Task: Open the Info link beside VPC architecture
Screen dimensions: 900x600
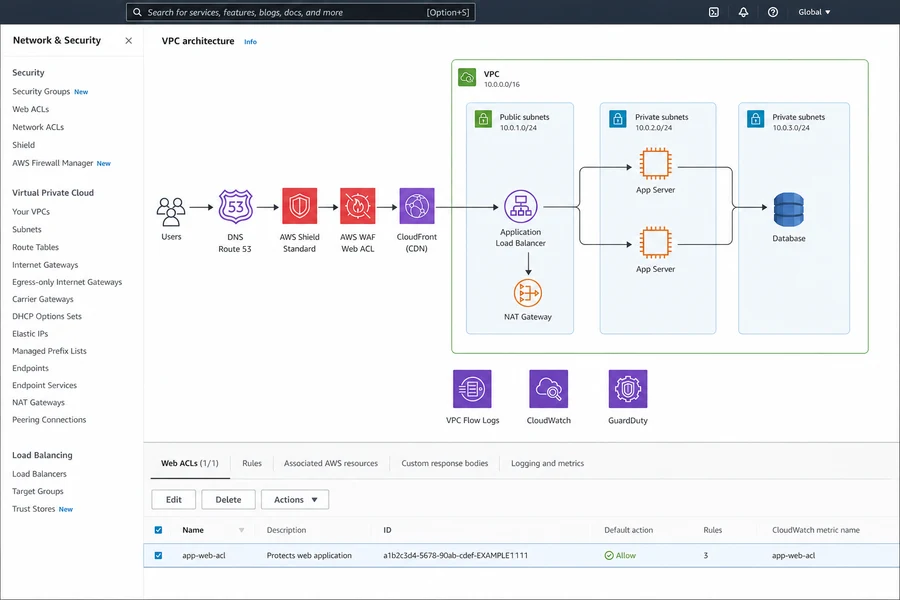Action: point(250,42)
